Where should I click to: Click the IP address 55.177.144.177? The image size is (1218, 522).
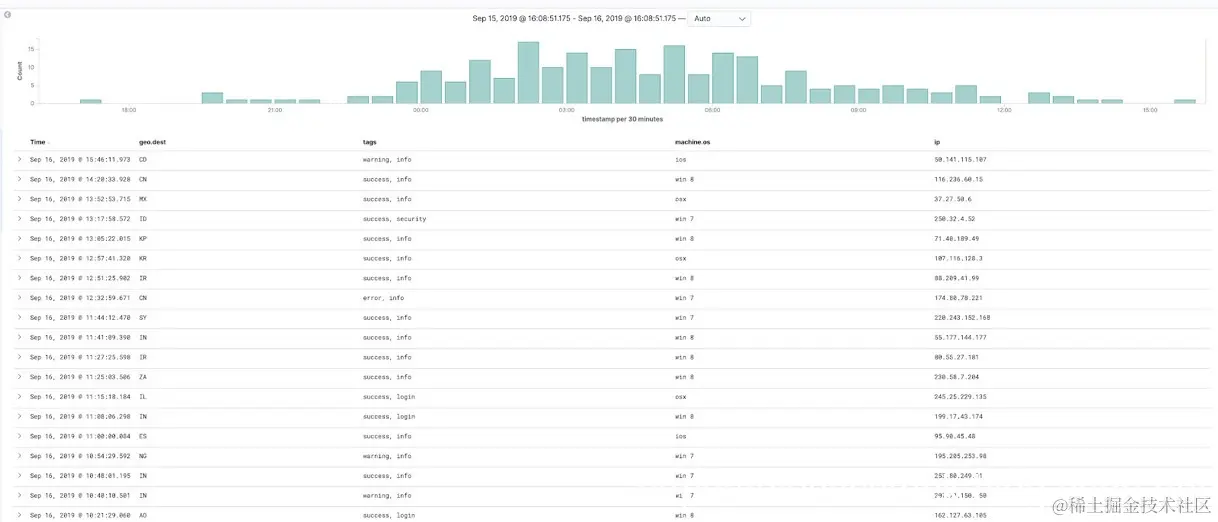click(x=960, y=337)
